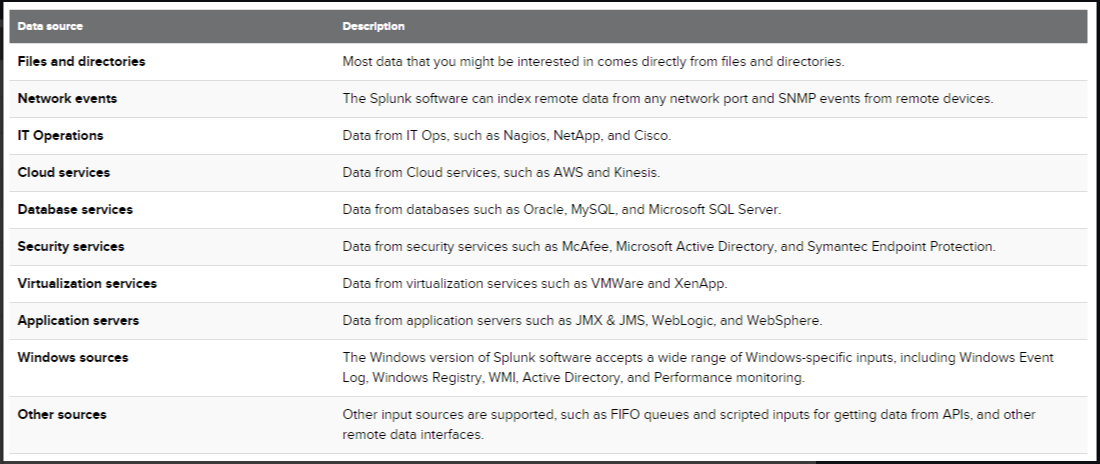Click the description mentioning McAfee and Symantec
Image resolution: width=1100 pixels, height=464 pixels.
pyautogui.click(x=669, y=247)
